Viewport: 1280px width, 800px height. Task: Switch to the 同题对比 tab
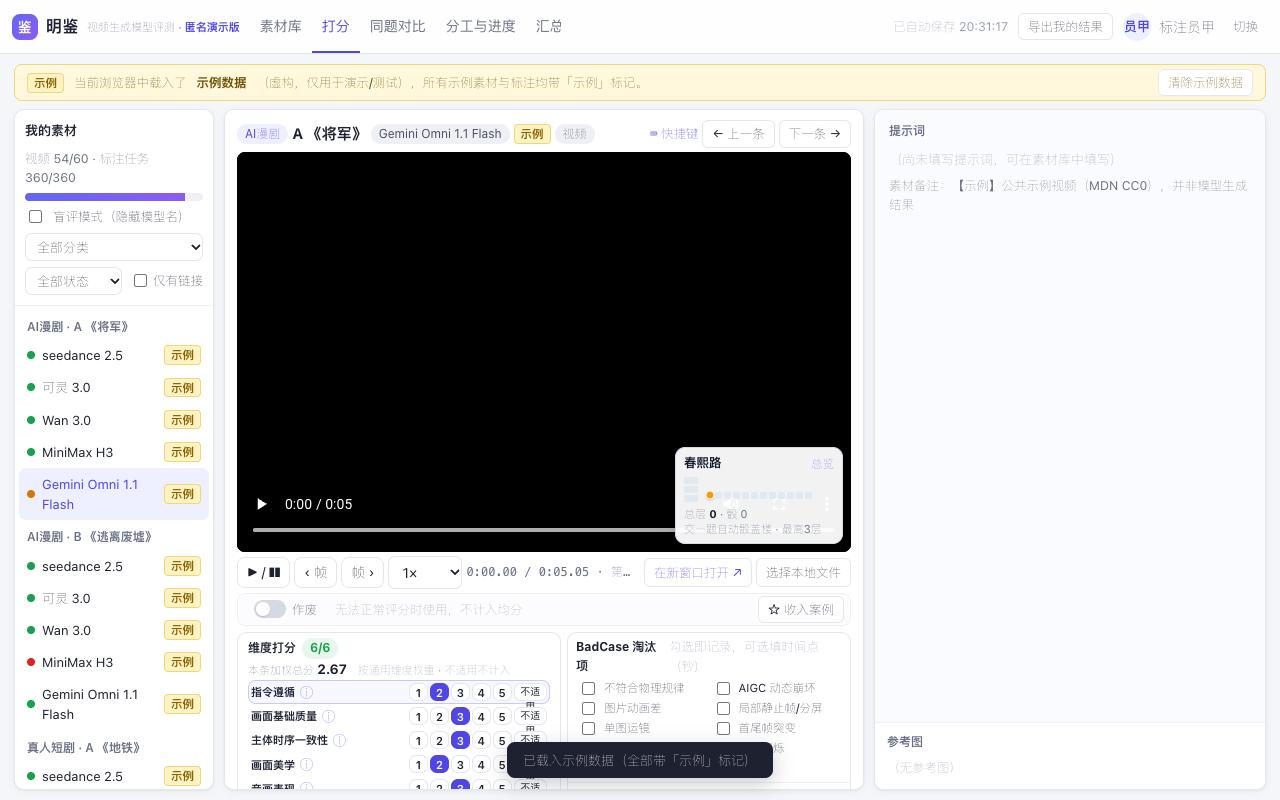pyautogui.click(x=397, y=27)
